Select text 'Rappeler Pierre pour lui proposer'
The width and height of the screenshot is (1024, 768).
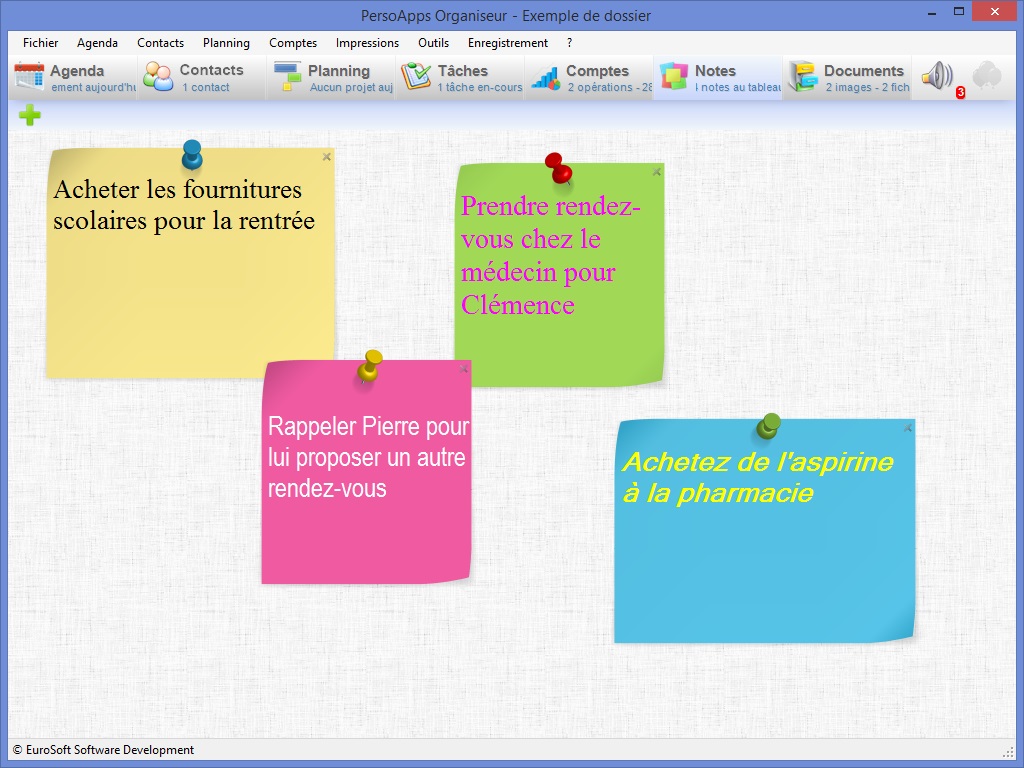click(x=368, y=442)
